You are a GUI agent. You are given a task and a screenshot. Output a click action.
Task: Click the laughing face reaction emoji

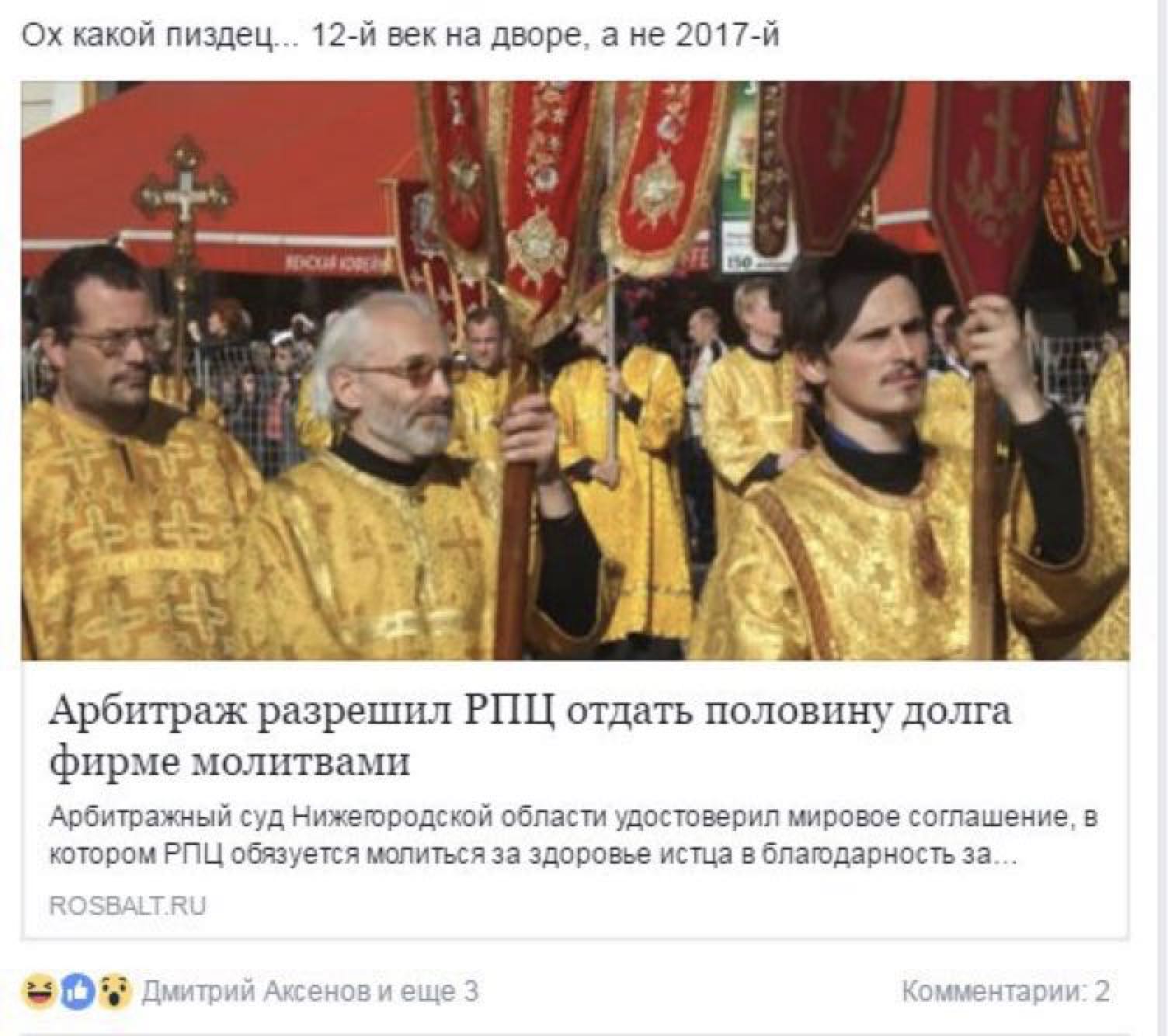coord(39,991)
